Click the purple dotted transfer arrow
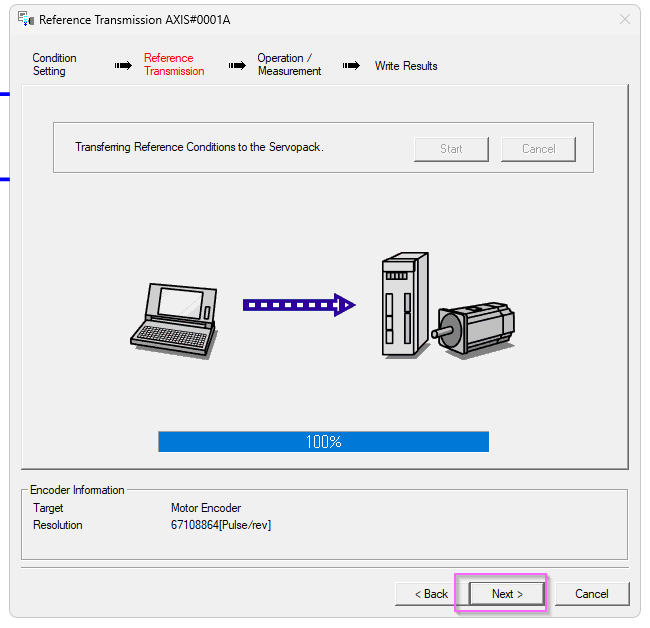650x628 pixels. click(299, 305)
